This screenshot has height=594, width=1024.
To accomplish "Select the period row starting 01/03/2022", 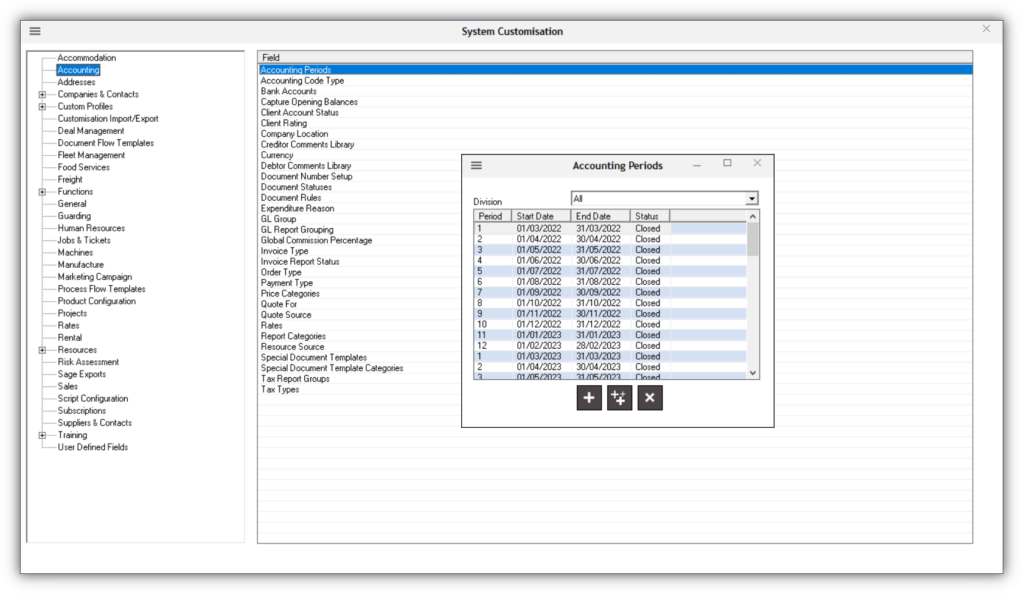I will click(611, 228).
